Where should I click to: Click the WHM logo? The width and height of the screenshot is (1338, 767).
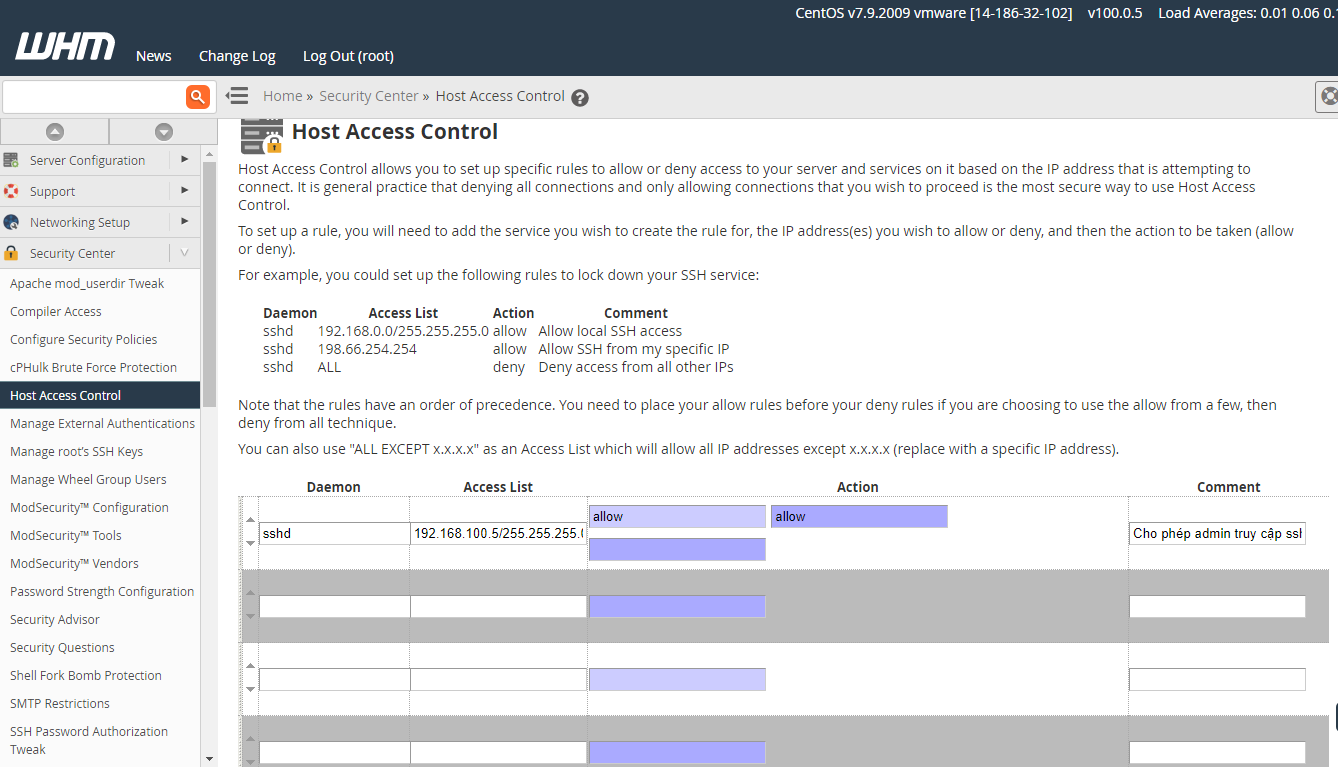click(65, 47)
